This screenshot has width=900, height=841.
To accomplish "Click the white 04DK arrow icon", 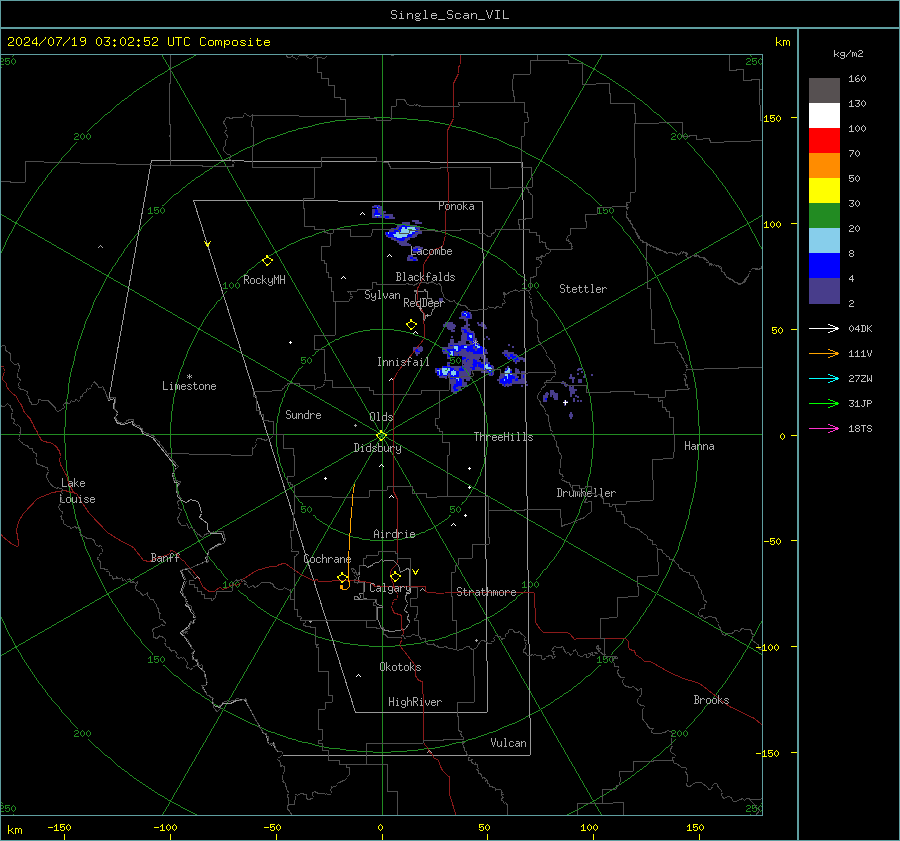I will point(824,328).
